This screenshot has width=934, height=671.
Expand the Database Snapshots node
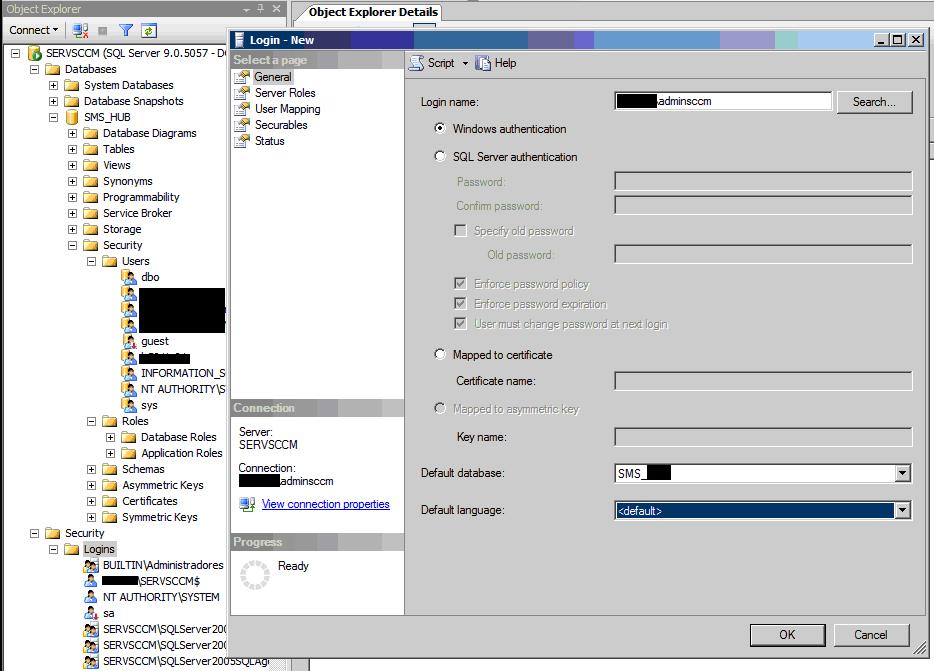[53, 101]
